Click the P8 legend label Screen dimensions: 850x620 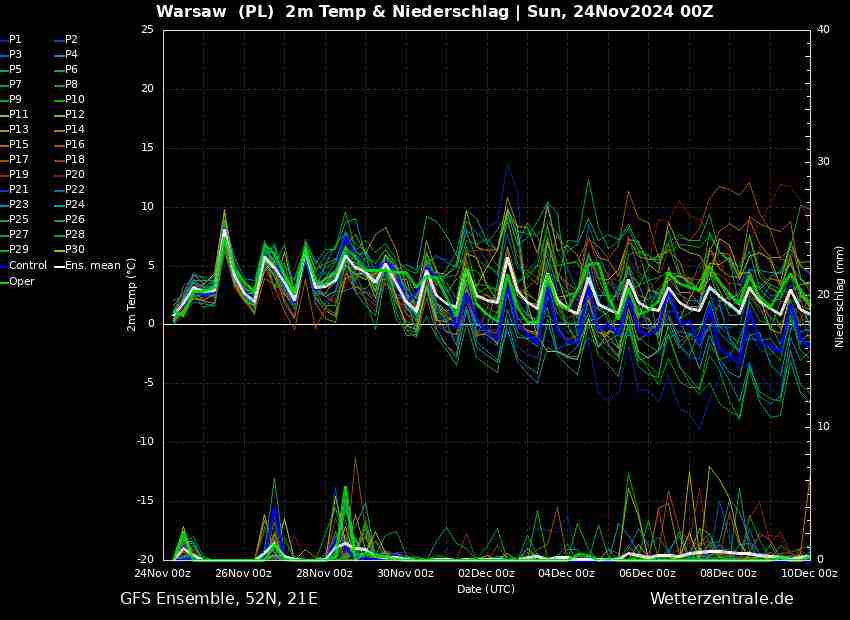click(x=66, y=85)
